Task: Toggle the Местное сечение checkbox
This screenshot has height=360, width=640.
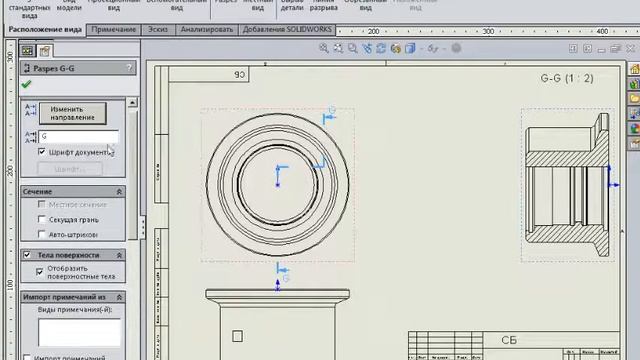Action: [42, 204]
